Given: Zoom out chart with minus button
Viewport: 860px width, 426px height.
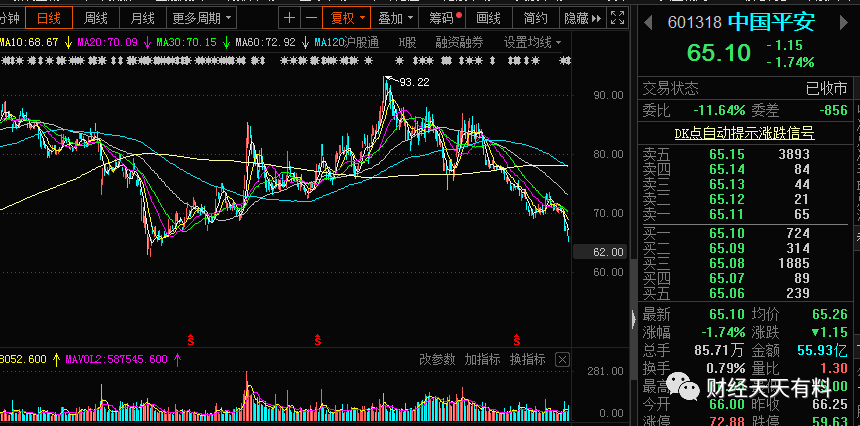Looking at the screenshot, I should click(x=312, y=18).
